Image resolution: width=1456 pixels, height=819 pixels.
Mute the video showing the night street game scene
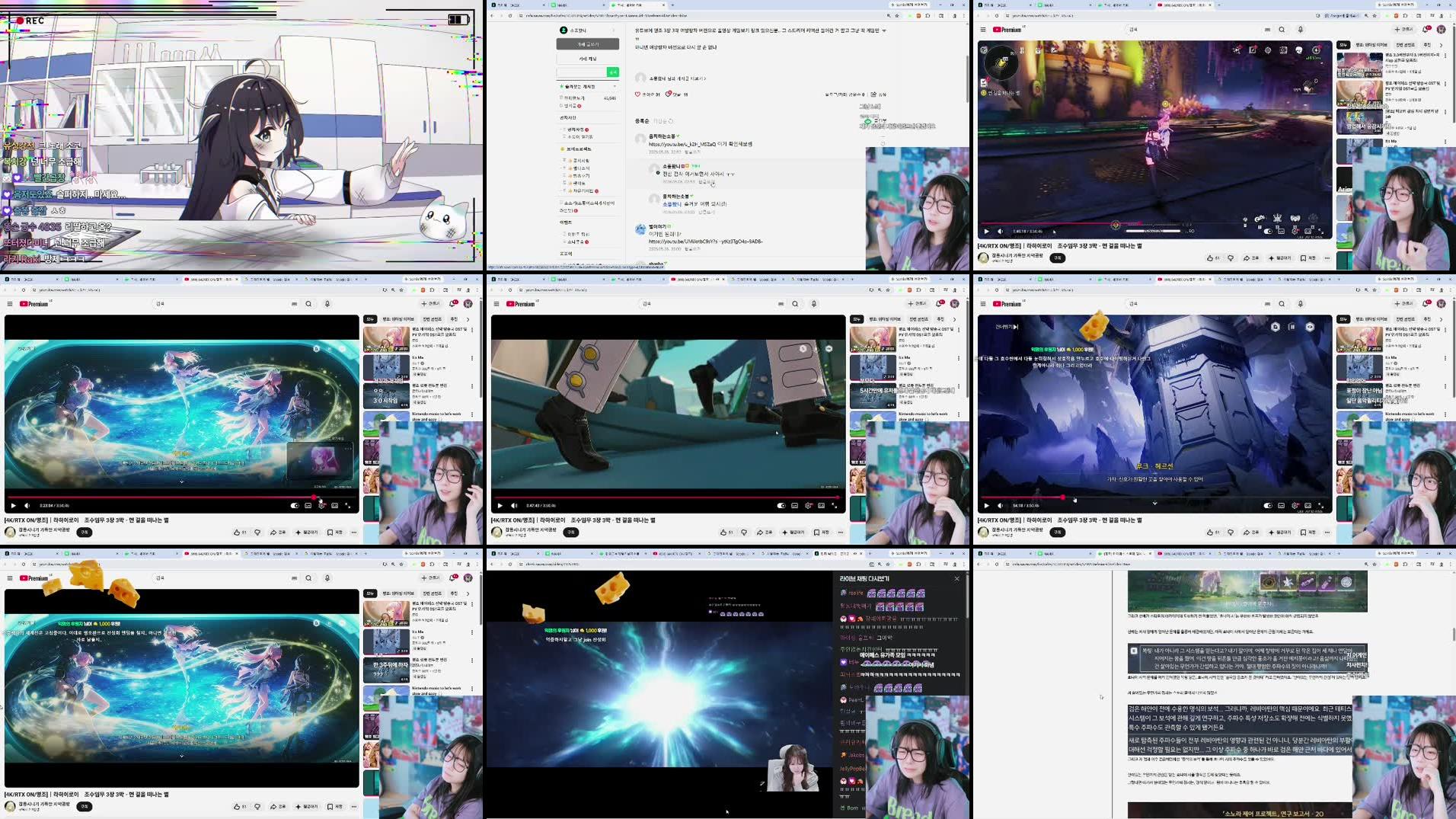[x=1001, y=231]
